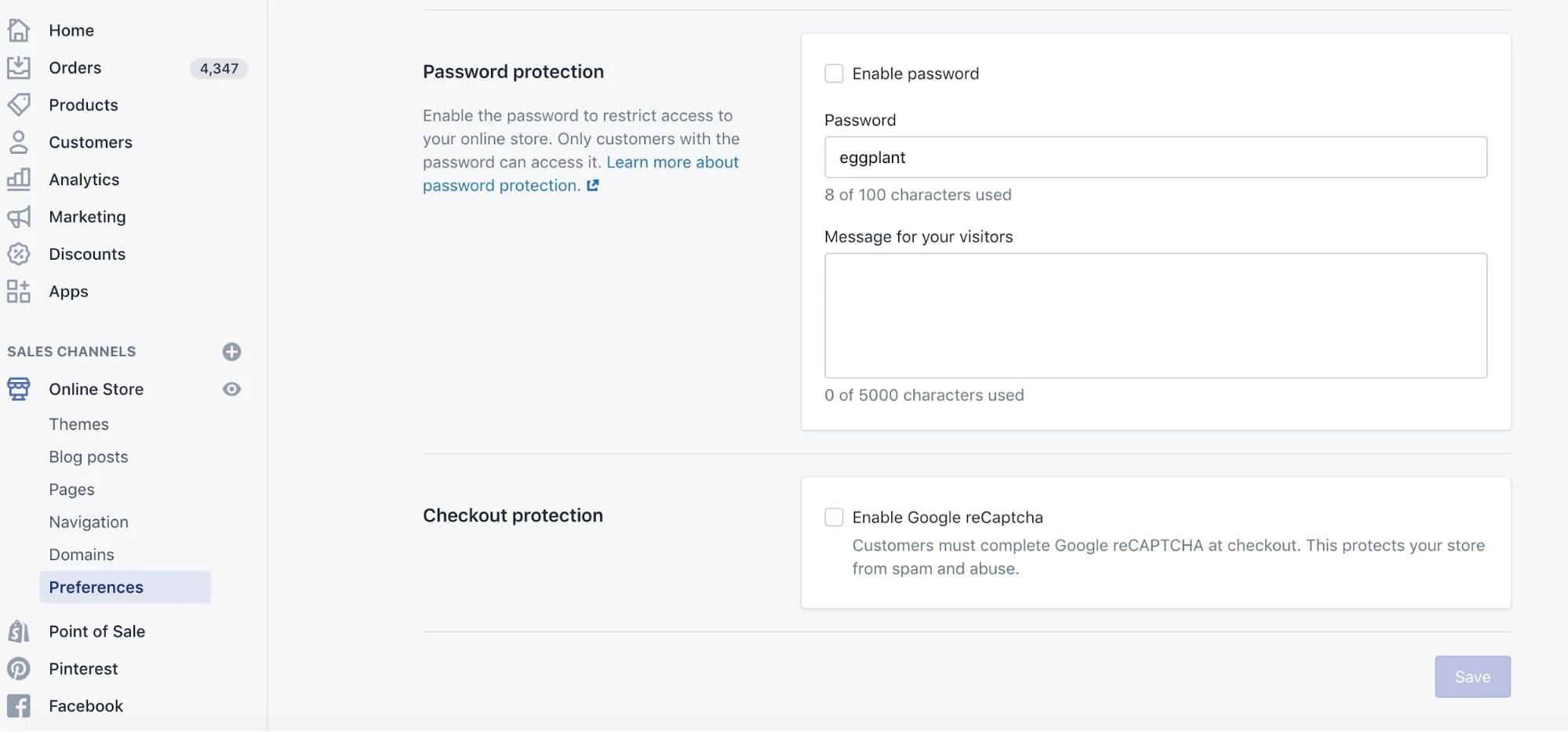
Task: Click the Home house icon
Action: 19,31
